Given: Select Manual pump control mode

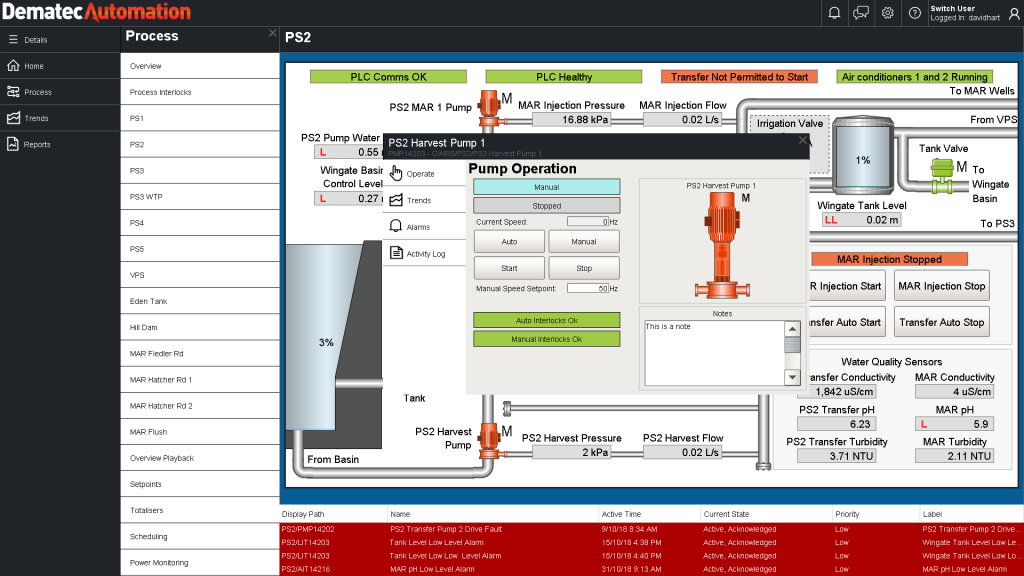Looking at the screenshot, I should (584, 241).
